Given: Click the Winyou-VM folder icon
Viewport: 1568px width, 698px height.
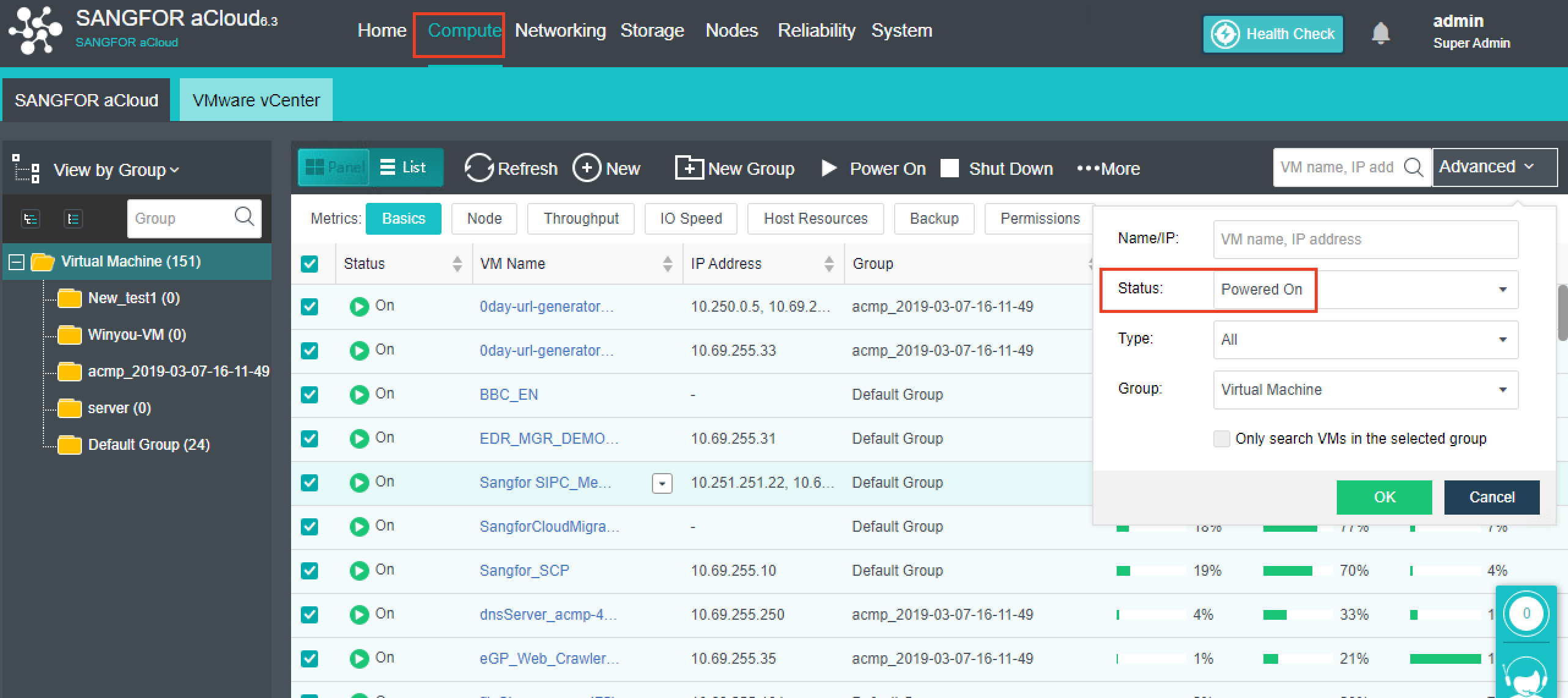Looking at the screenshot, I should pyautogui.click(x=69, y=335).
